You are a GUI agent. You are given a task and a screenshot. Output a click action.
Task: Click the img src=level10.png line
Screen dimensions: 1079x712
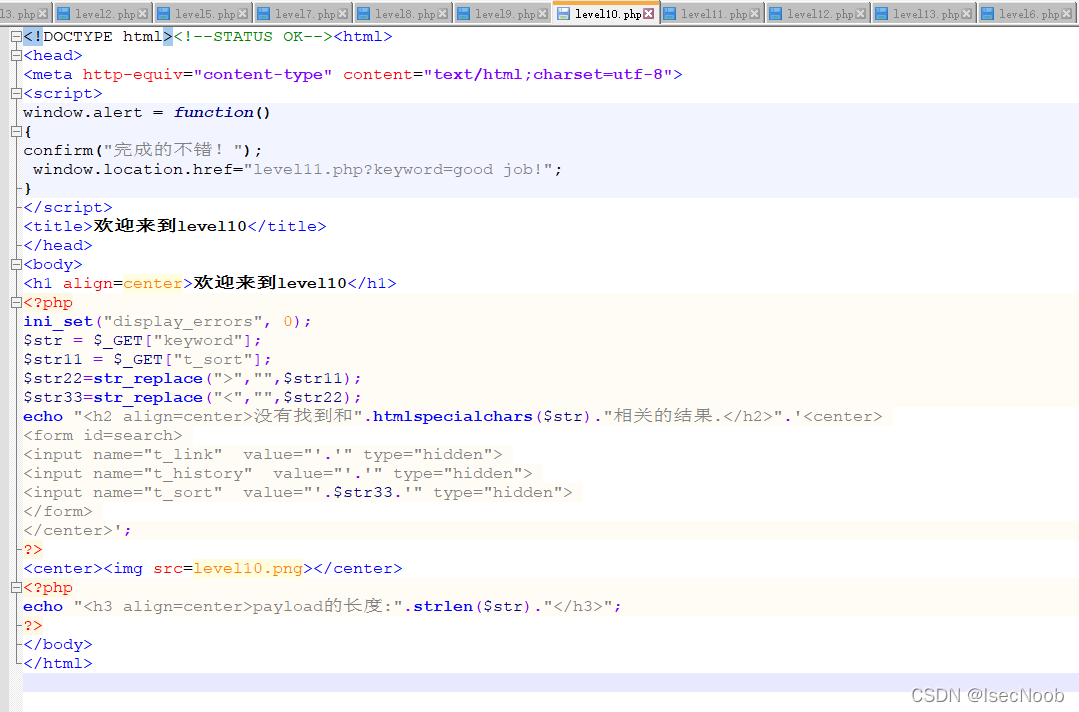point(213,568)
